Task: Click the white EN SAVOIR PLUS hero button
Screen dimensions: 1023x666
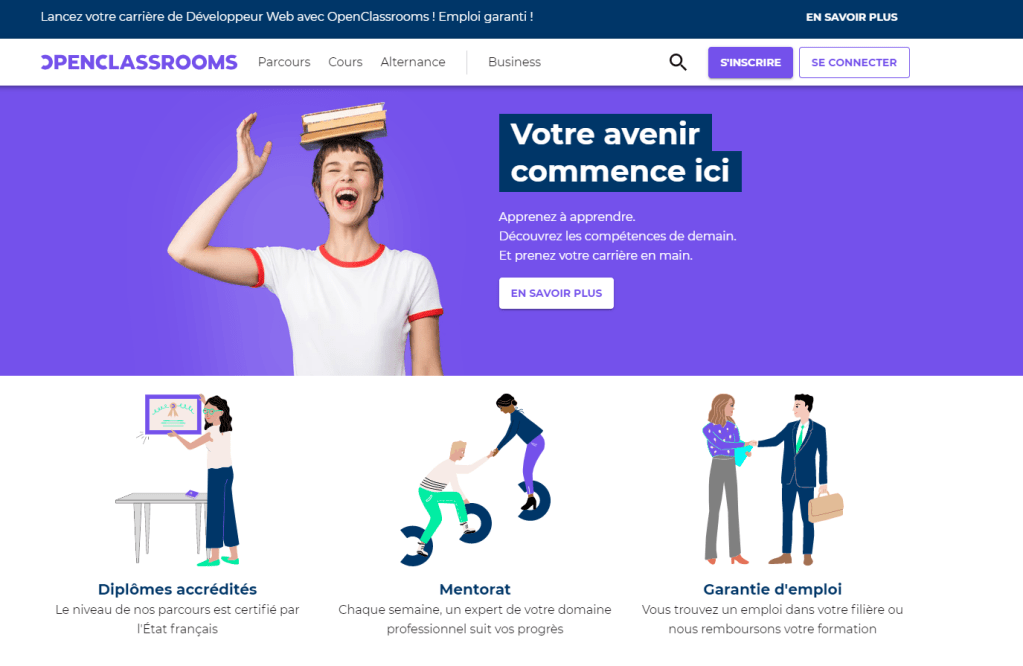Action: tap(556, 293)
